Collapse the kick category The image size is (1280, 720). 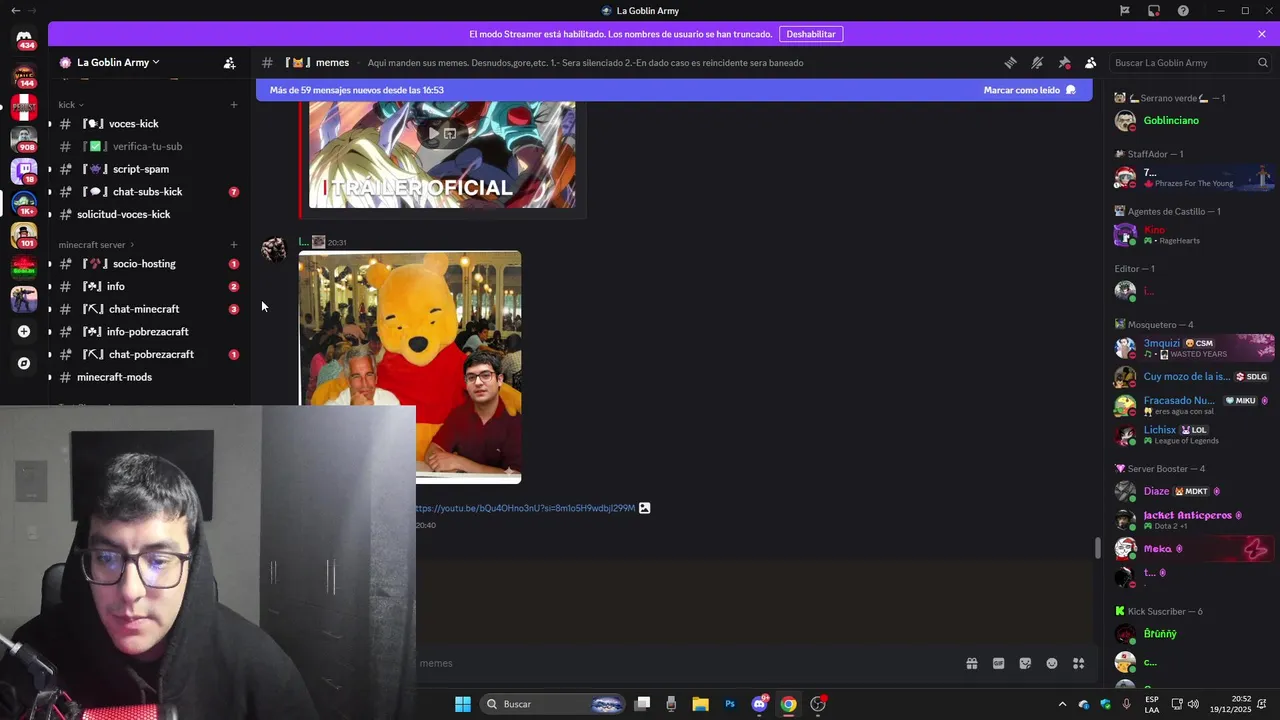(70, 104)
